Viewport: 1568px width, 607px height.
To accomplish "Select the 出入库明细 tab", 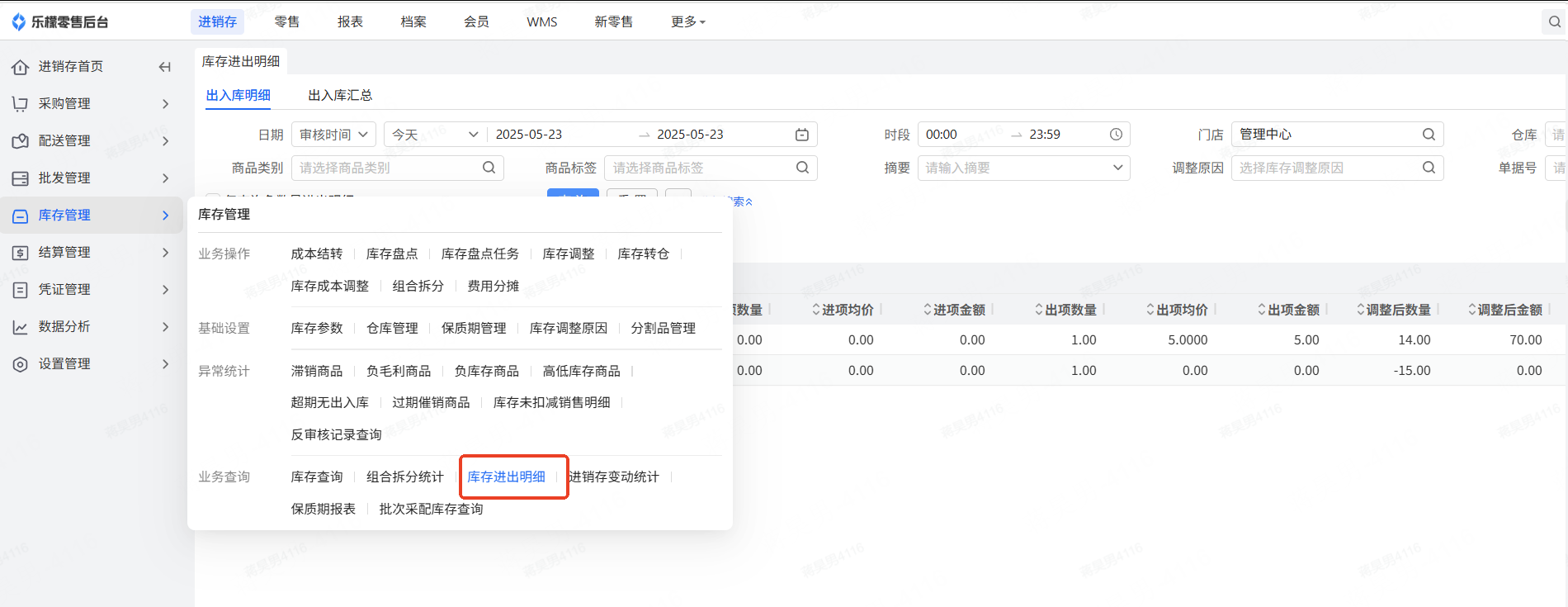I will click(239, 96).
